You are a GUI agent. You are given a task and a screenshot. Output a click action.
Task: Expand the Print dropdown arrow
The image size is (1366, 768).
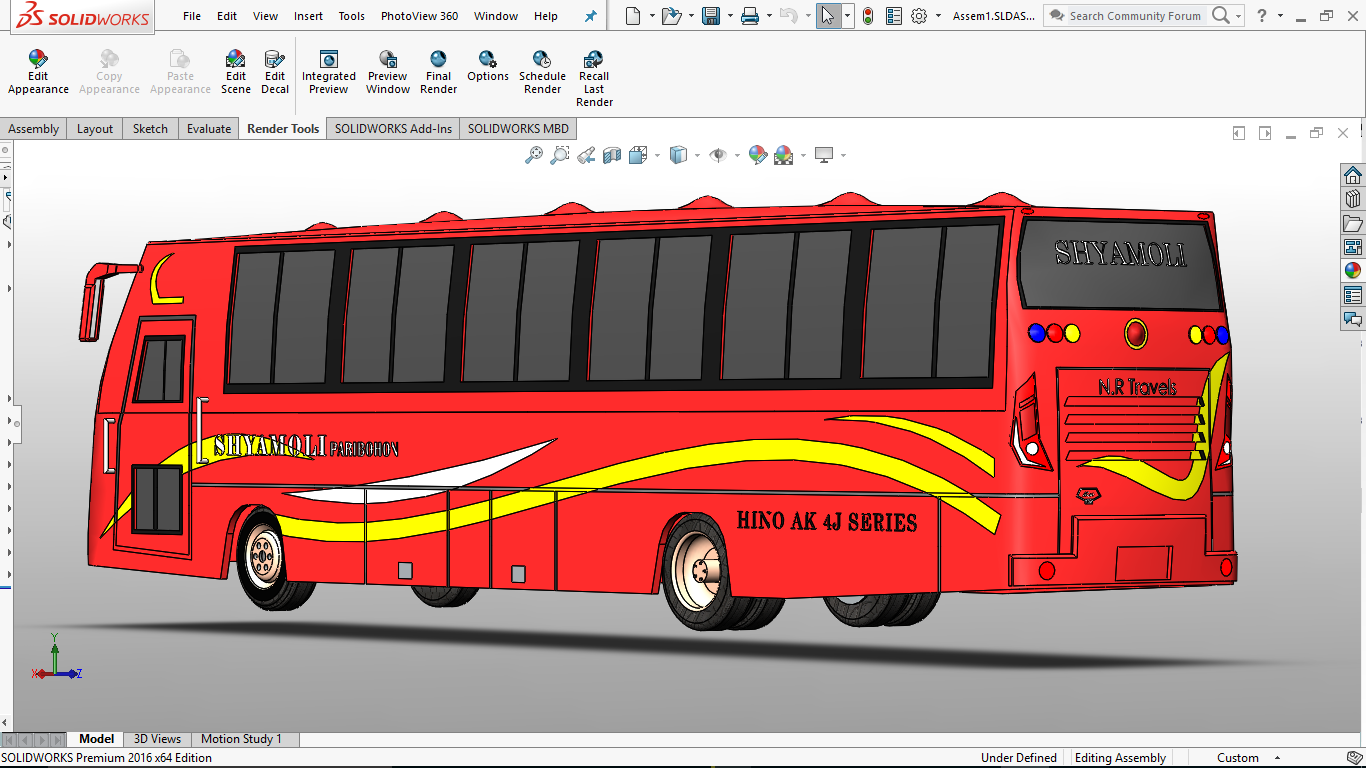click(769, 16)
